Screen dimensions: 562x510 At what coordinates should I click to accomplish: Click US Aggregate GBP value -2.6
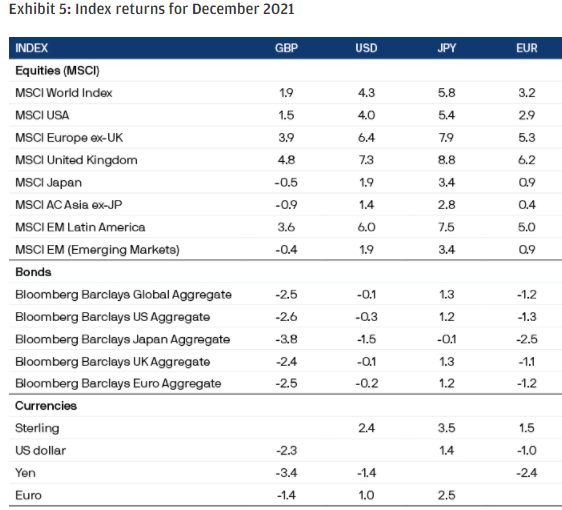point(286,317)
